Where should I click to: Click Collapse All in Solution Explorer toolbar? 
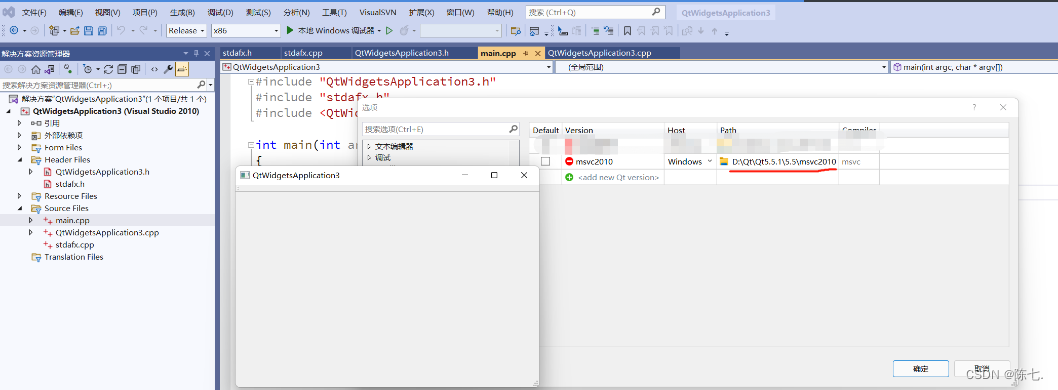point(122,69)
